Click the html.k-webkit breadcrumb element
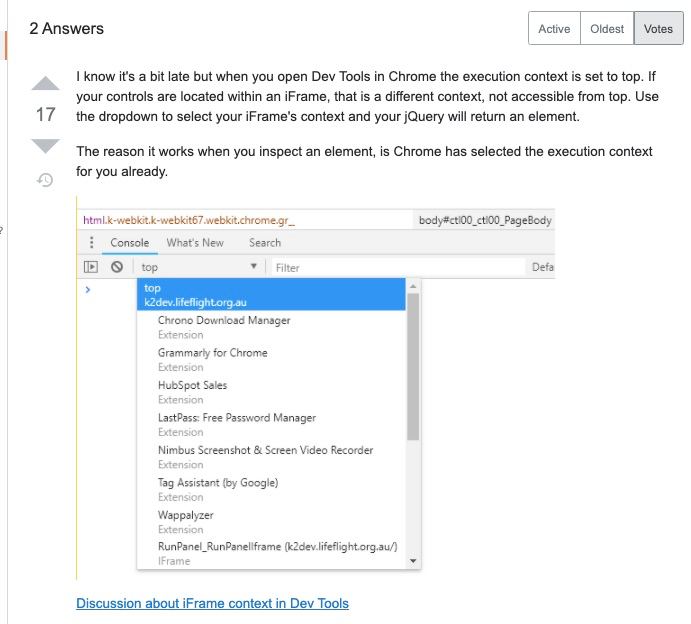This screenshot has height=624, width=691. 189,220
